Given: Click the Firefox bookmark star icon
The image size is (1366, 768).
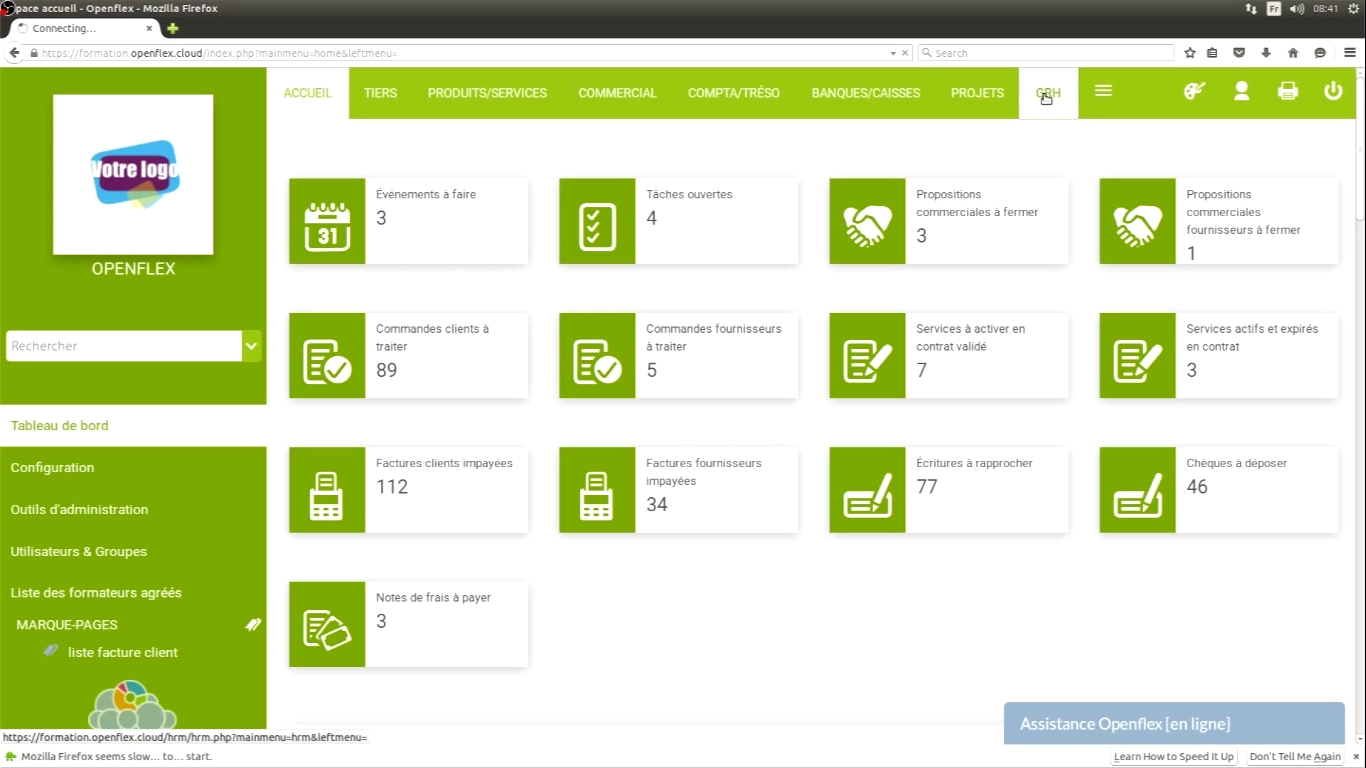Looking at the screenshot, I should [x=1190, y=53].
